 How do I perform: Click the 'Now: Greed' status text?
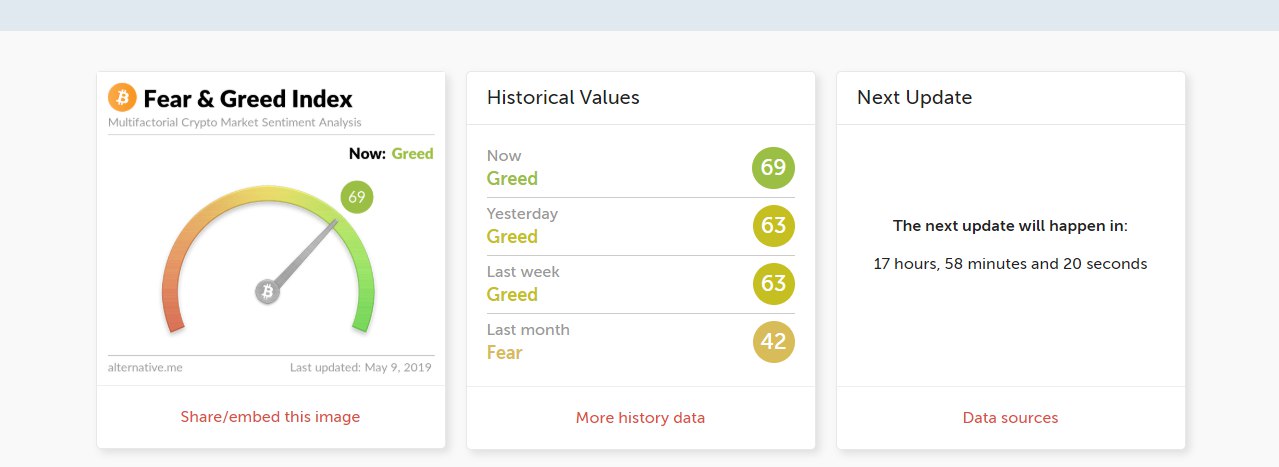(x=391, y=154)
